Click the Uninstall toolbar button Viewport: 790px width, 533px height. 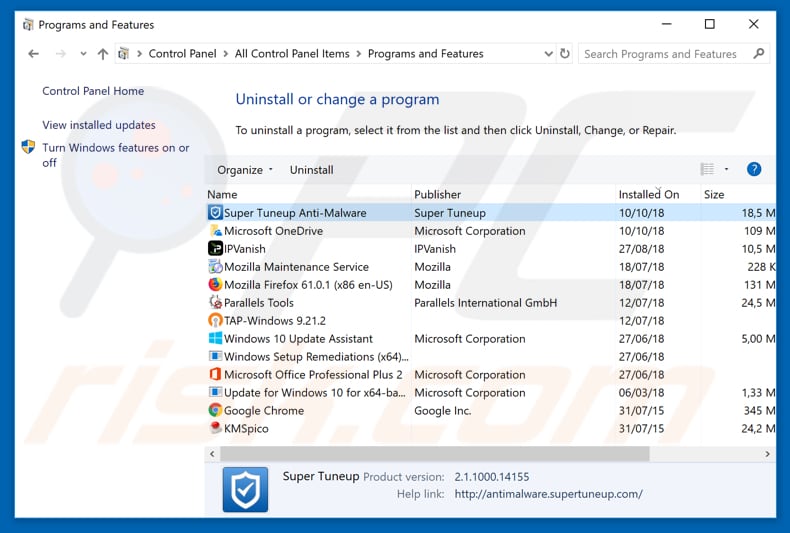[x=311, y=170]
